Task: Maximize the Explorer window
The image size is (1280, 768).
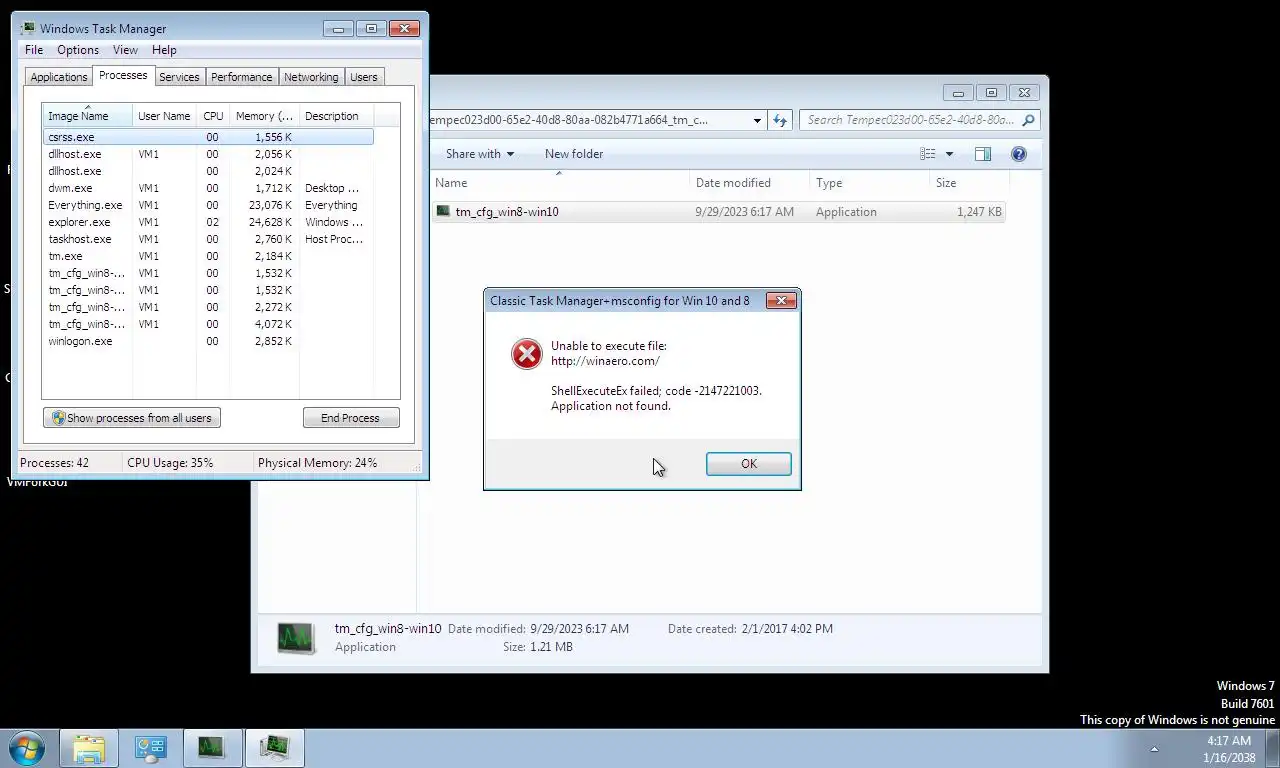Action: (991, 93)
